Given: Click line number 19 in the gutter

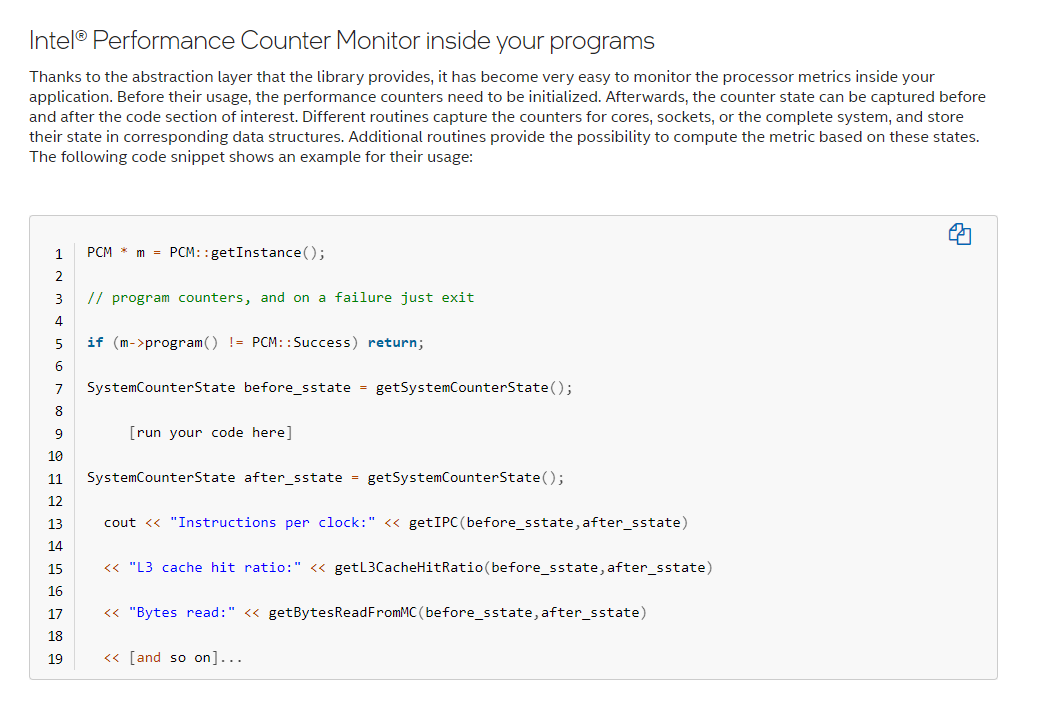Looking at the screenshot, I should pyautogui.click(x=56, y=659).
